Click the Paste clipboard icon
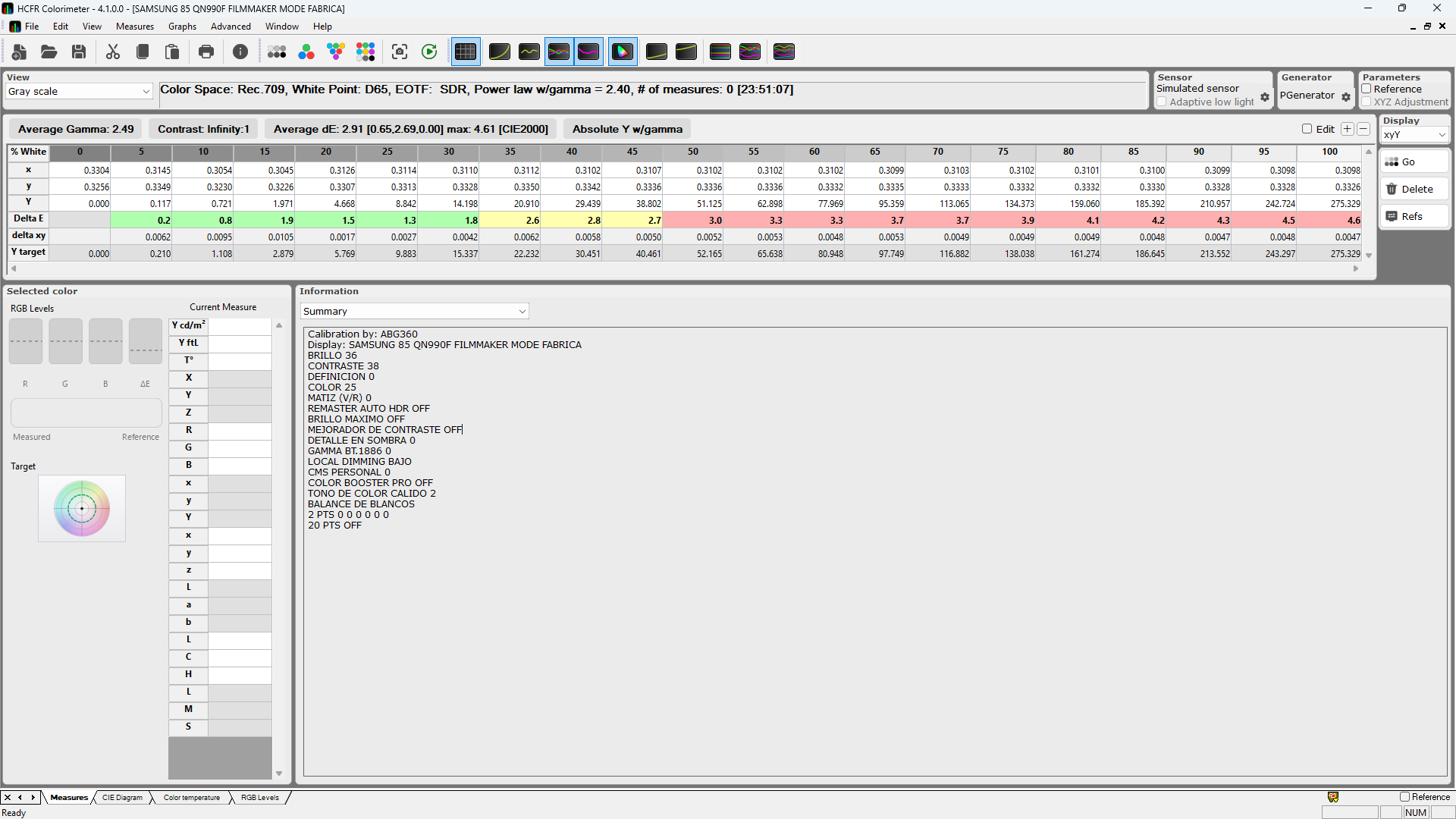This screenshot has width=1456, height=819. click(172, 52)
